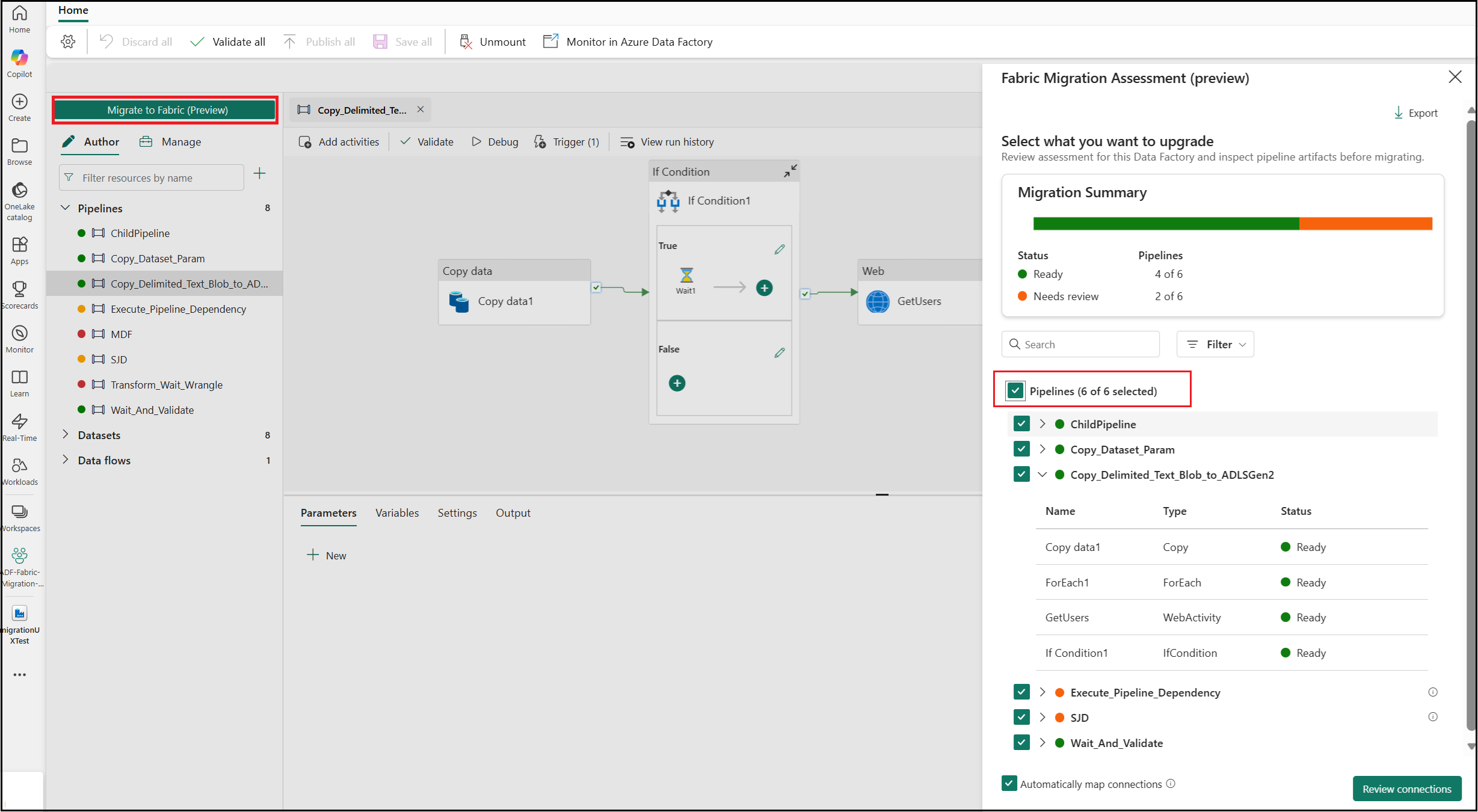Viewport: 1478px width, 812px height.
Task: Click Validate all in toolbar
Action: point(227,42)
